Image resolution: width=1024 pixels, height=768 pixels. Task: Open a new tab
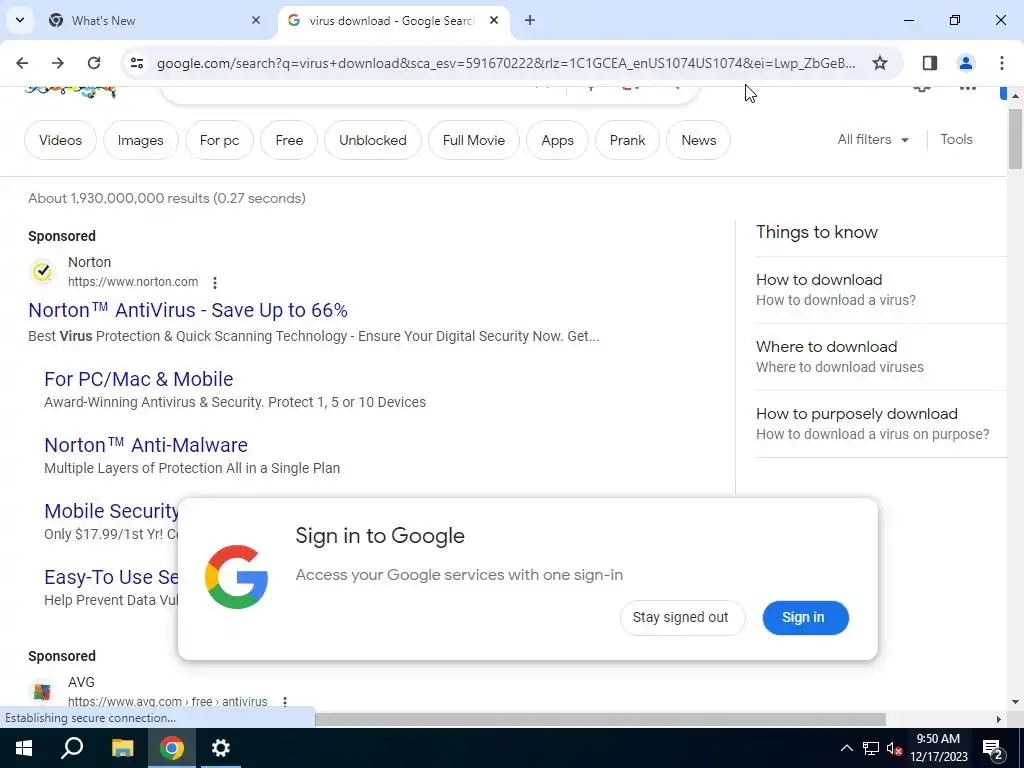tap(530, 20)
